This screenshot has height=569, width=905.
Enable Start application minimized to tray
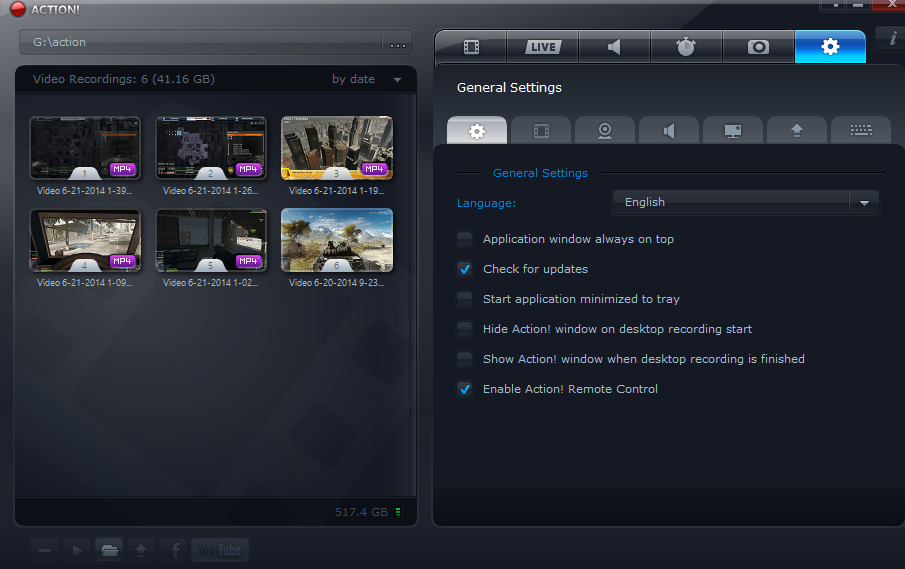point(465,299)
